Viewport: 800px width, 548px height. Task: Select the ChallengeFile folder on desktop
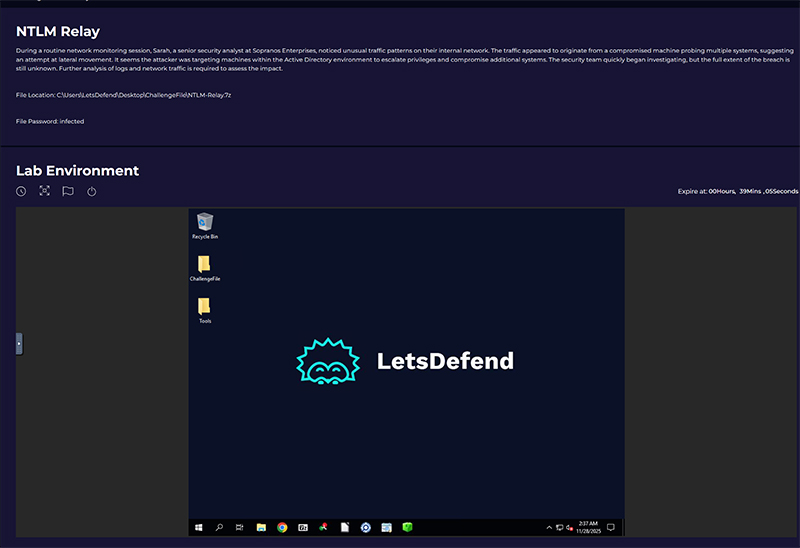pos(204,267)
